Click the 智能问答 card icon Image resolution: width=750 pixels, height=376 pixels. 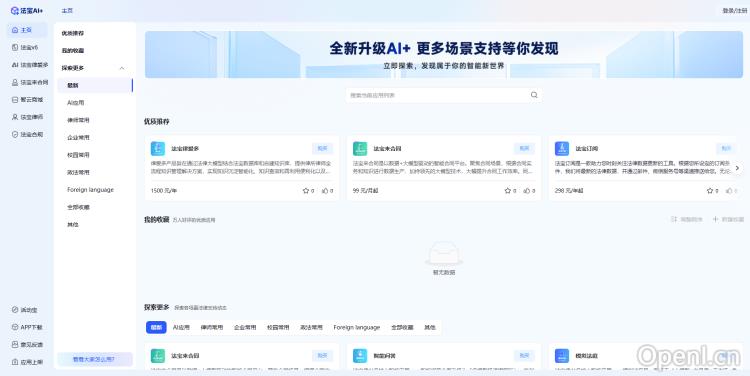pos(360,355)
